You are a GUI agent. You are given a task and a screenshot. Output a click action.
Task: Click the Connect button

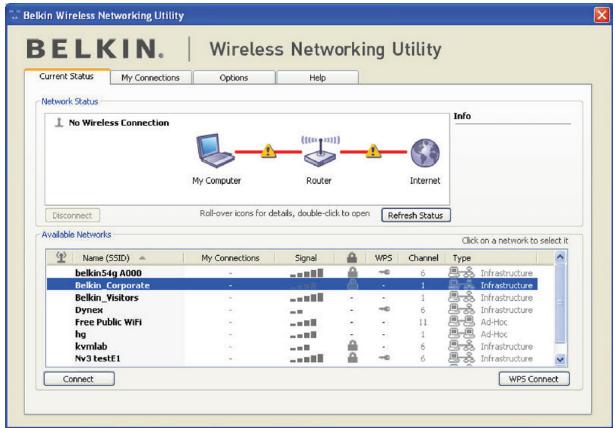[x=79, y=379]
